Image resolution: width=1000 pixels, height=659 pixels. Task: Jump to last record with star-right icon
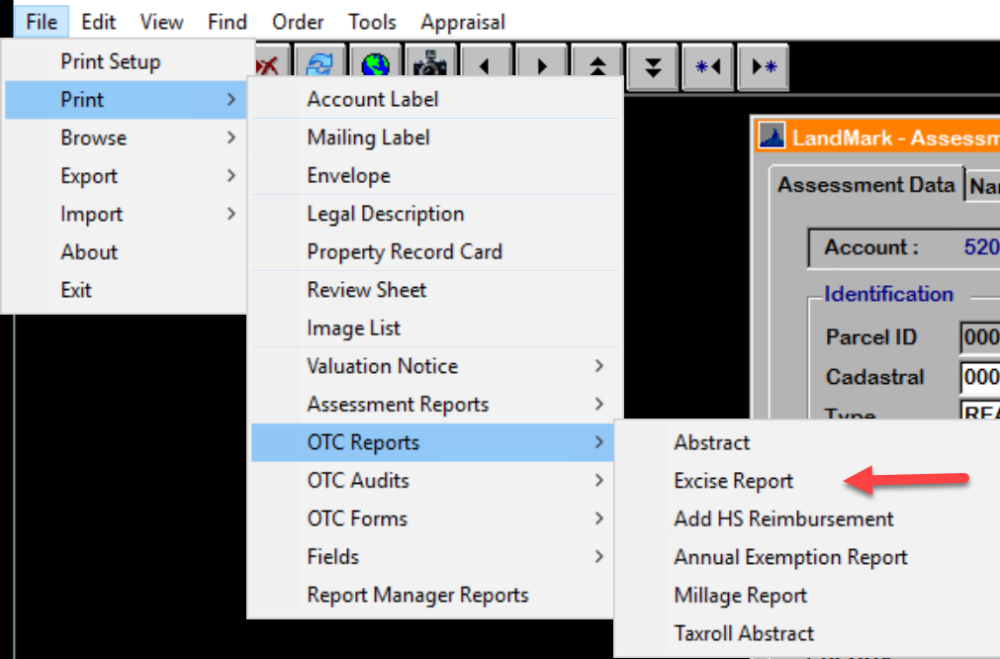coord(762,66)
